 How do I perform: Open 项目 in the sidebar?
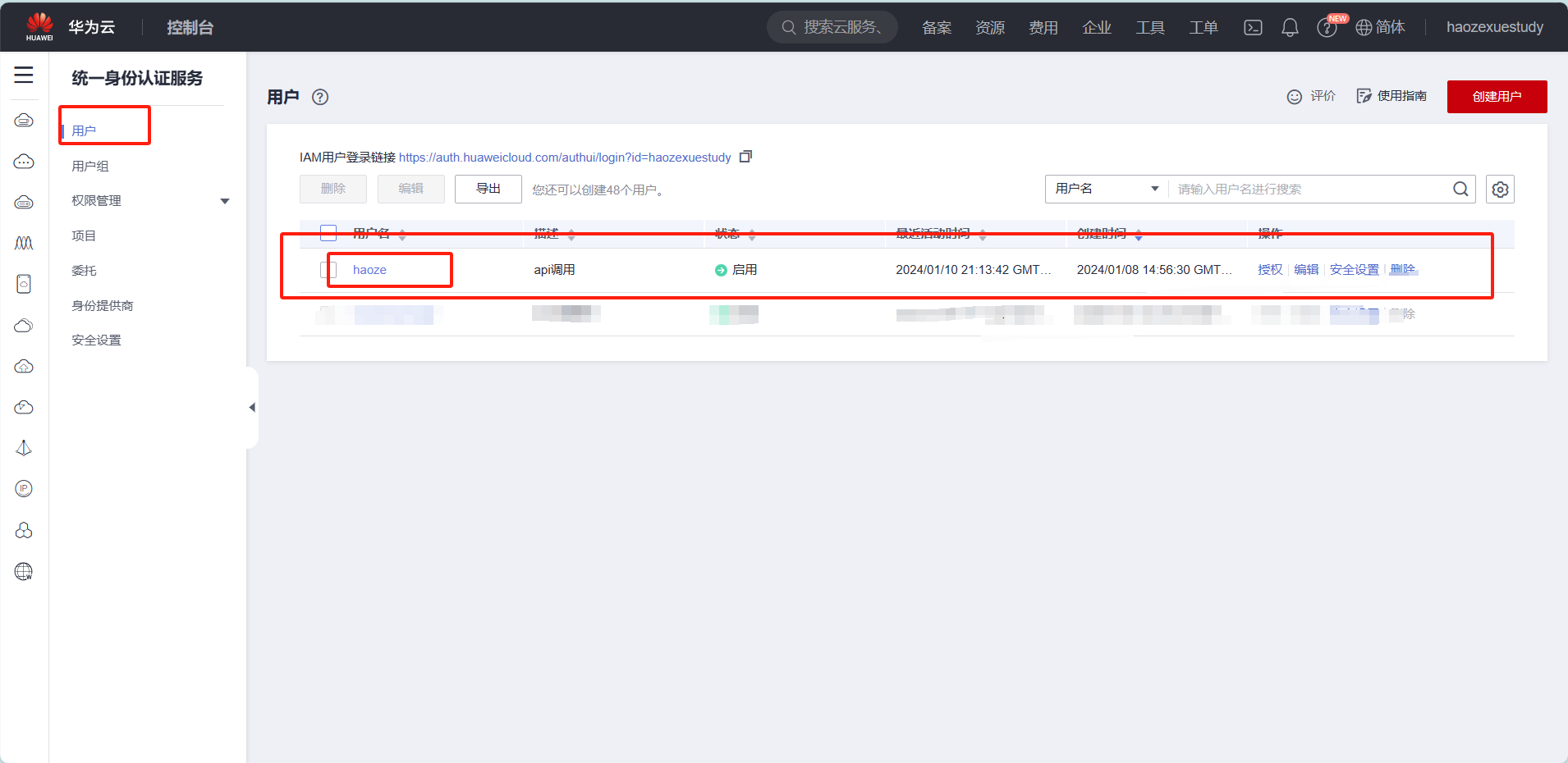point(84,235)
